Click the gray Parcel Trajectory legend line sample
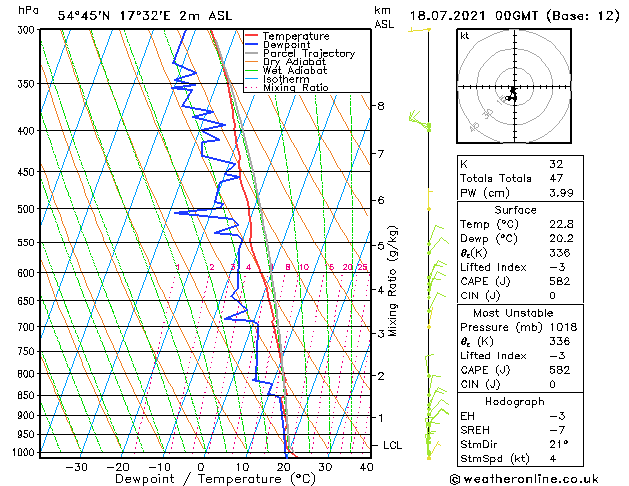 251,53
